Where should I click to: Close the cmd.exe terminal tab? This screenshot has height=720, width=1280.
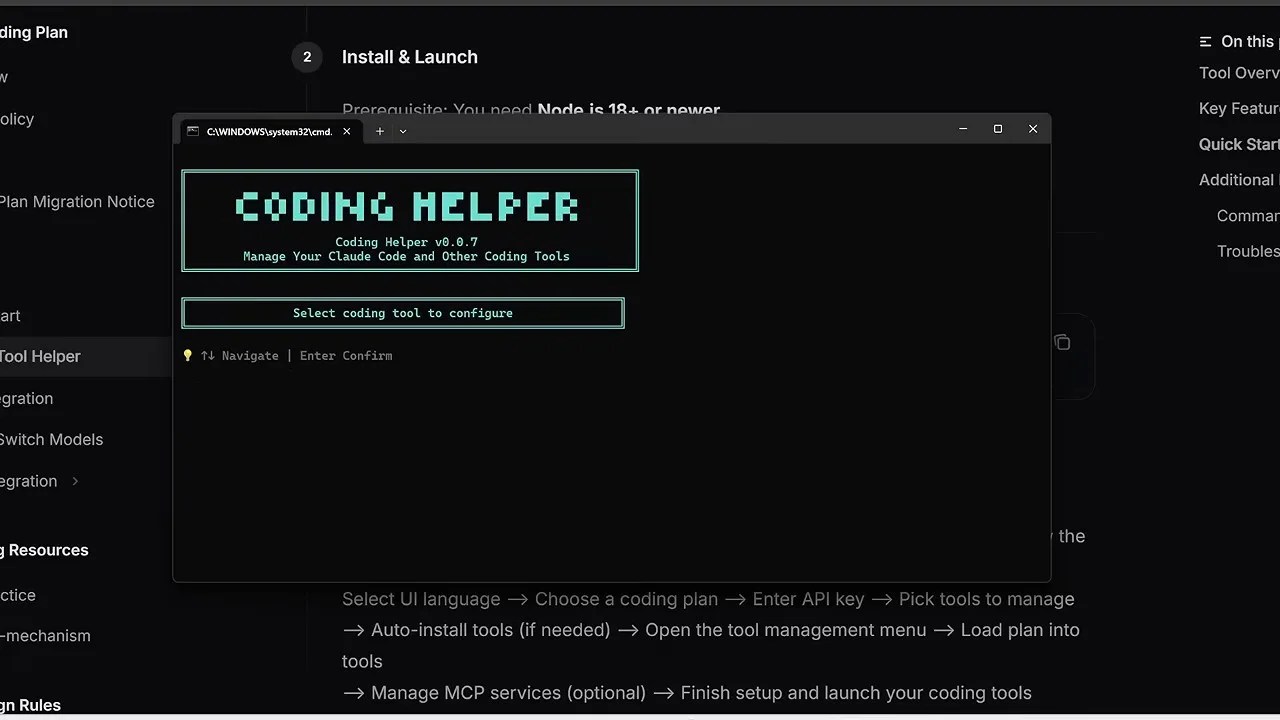coord(347,131)
